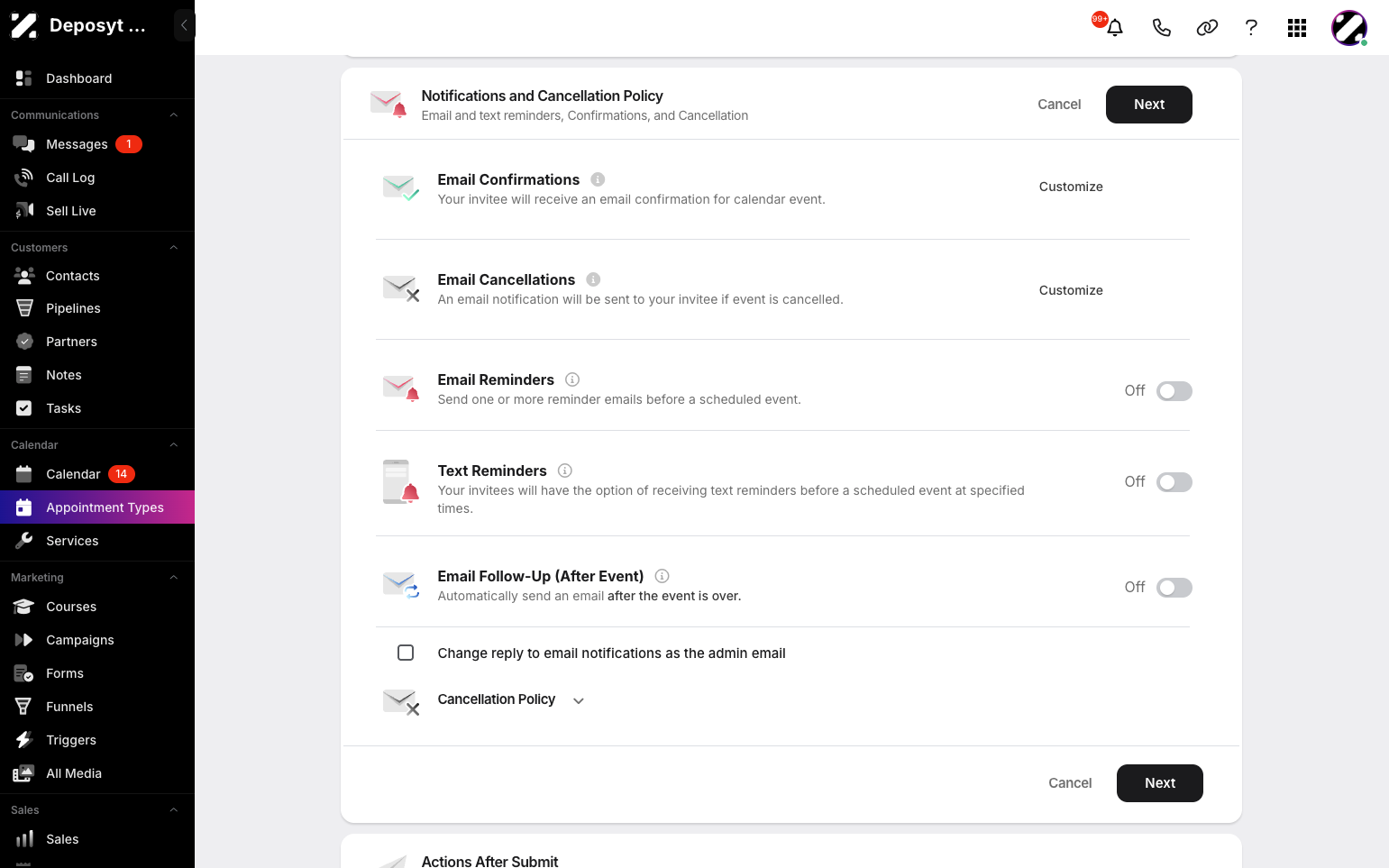
Task: Turn on the Text Reminders switch
Action: (x=1174, y=482)
